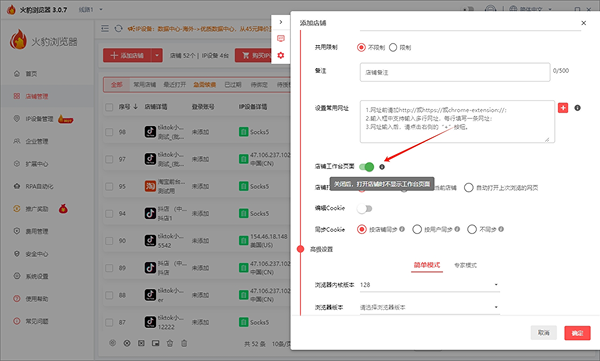This screenshot has height=361, width=600.
Task: Switch to the 最近打开 filter tab
Action: point(174,85)
